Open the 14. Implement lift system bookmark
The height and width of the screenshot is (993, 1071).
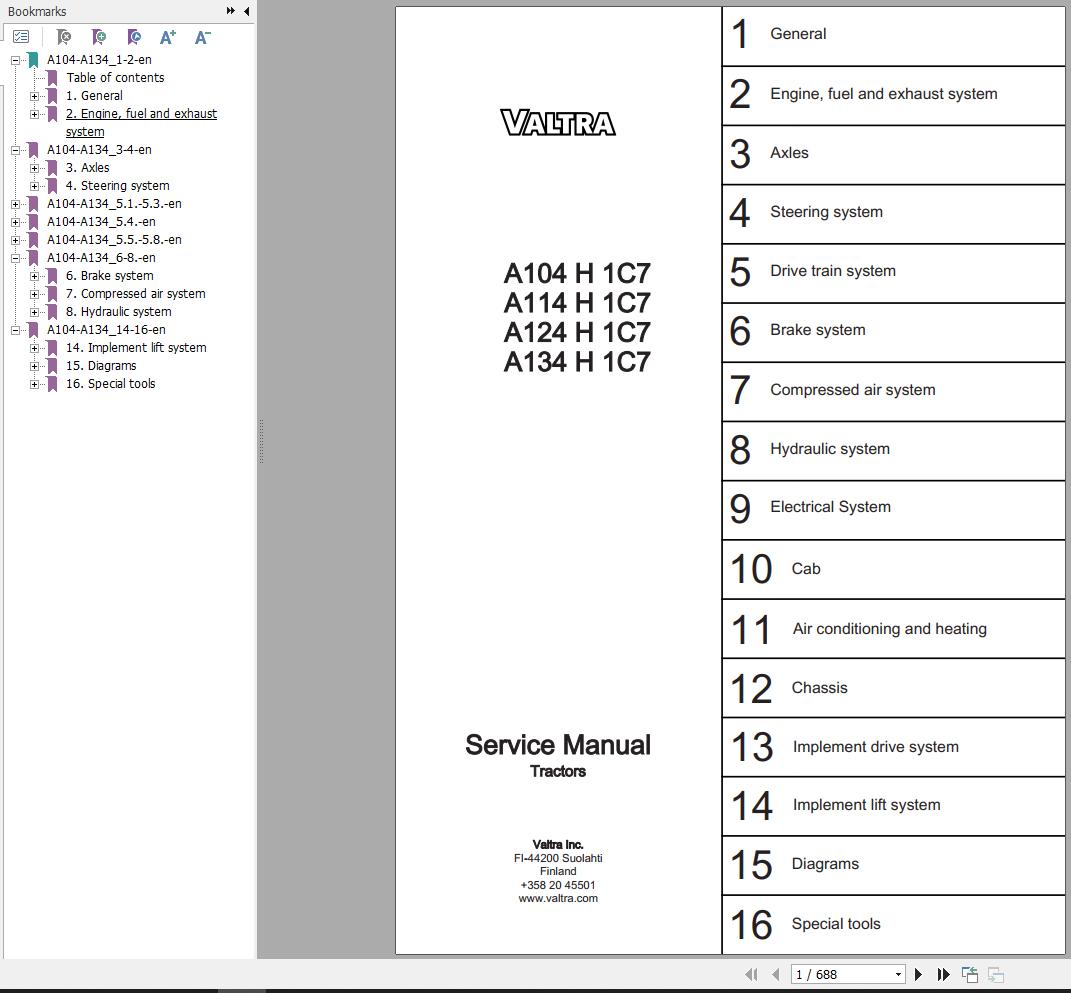tap(136, 348)
